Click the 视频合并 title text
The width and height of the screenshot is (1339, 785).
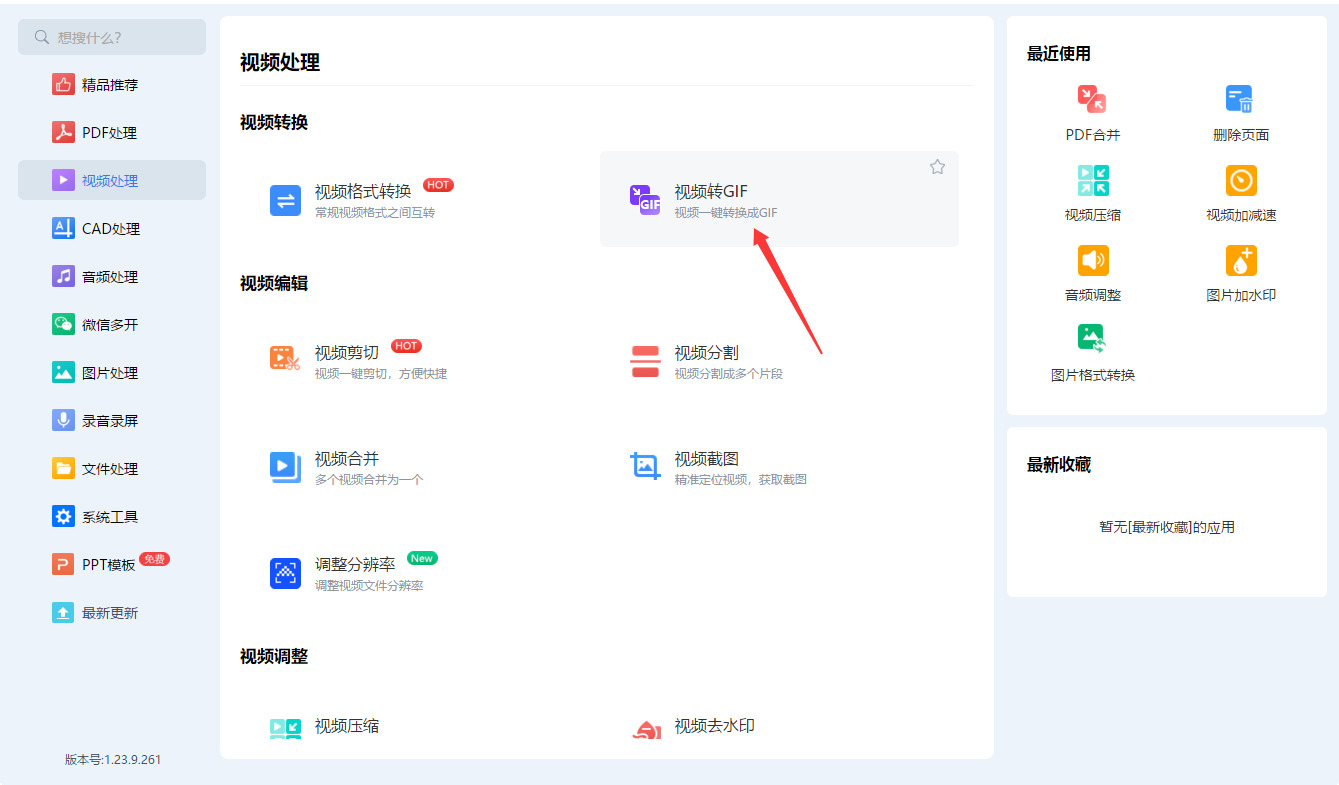click(x=347, y=459)
